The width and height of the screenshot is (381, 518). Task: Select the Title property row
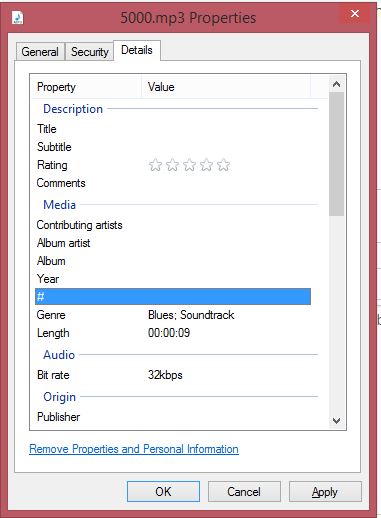pyautogui.click(x=173, y=129)
